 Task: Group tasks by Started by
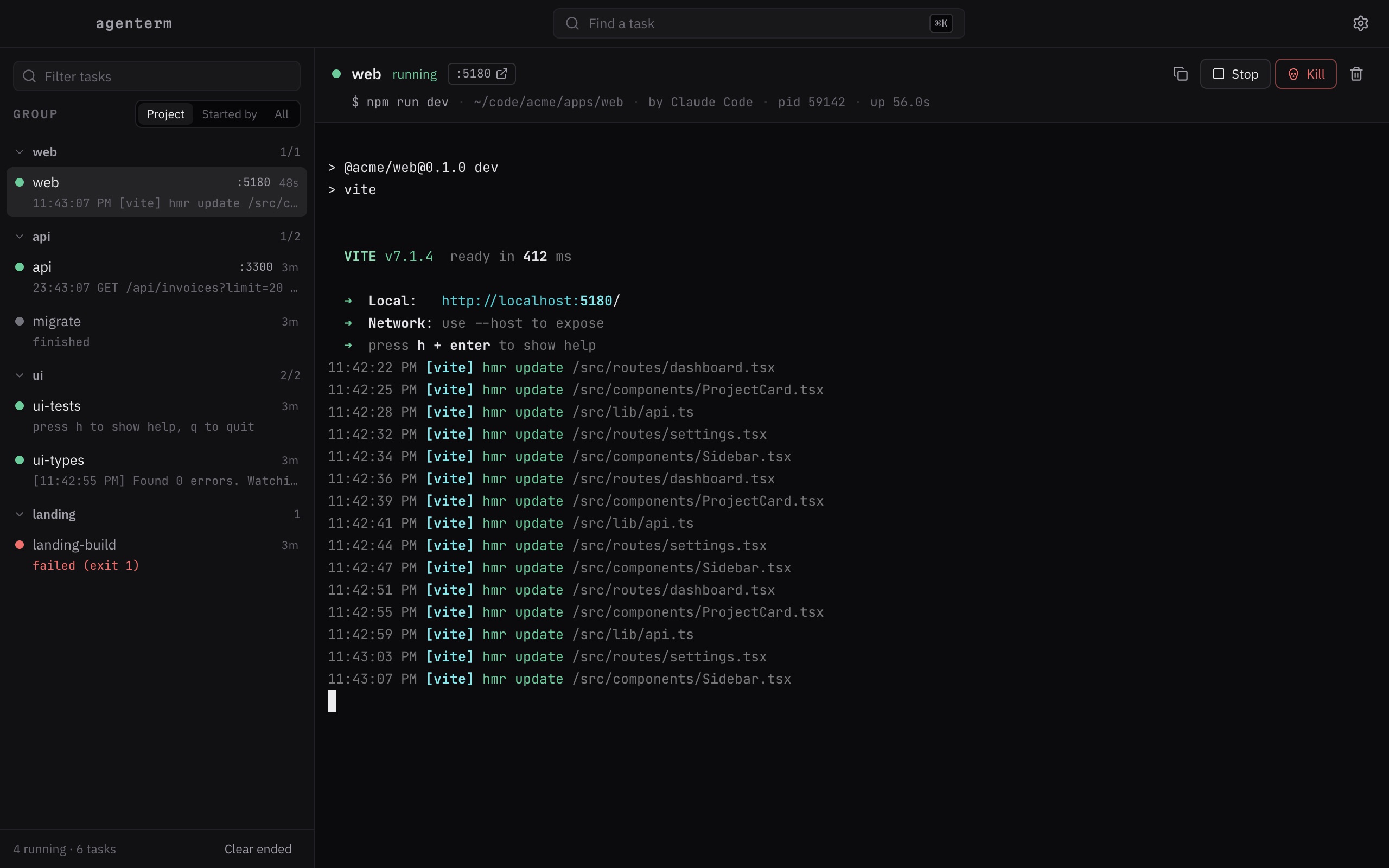coord(230,114)
